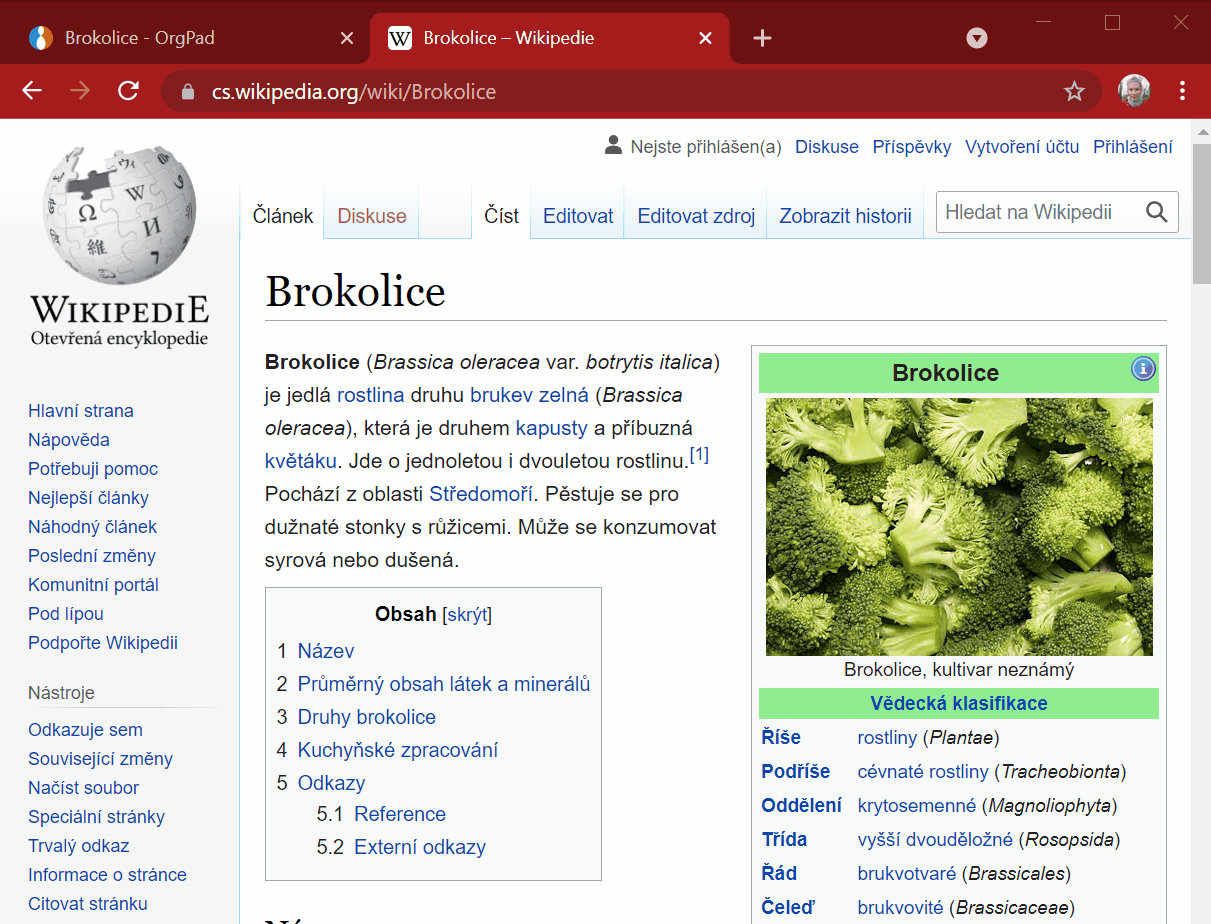Bookmark page with the star icon
The width and height of the screenshot is (1211, 924).
coord(1074,92)
